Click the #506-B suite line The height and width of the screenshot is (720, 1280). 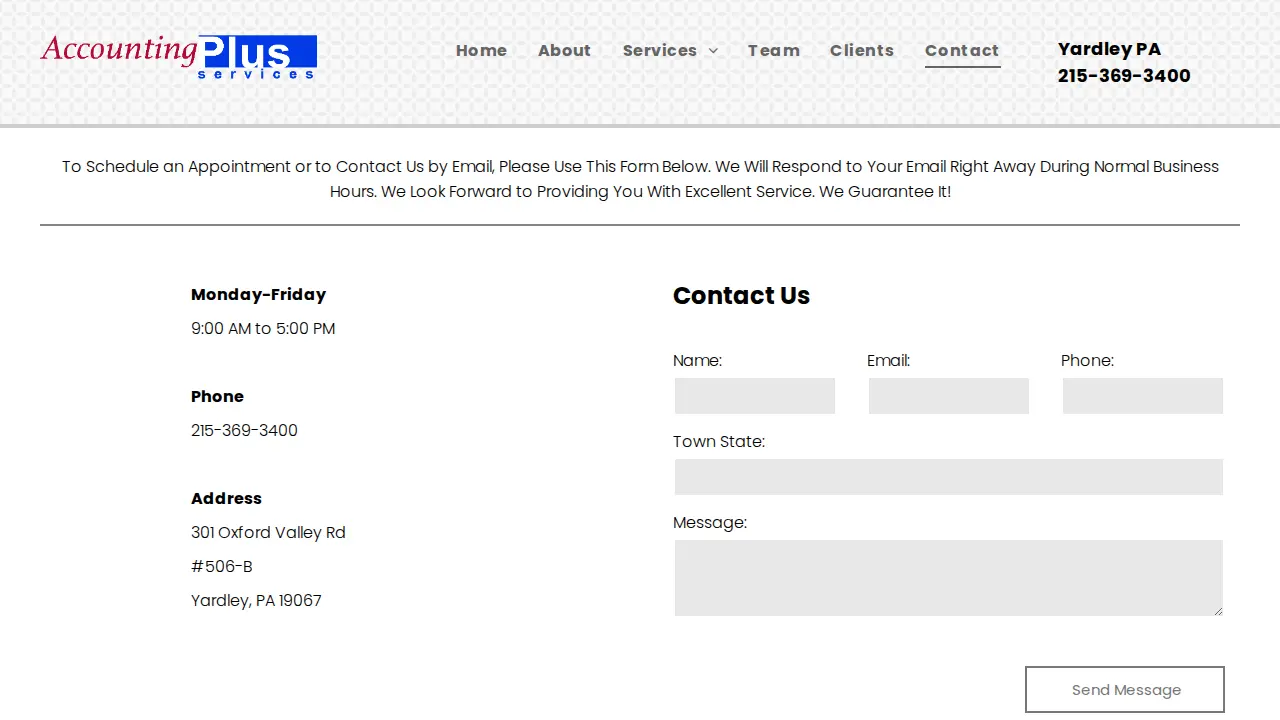tap(222, 566)
